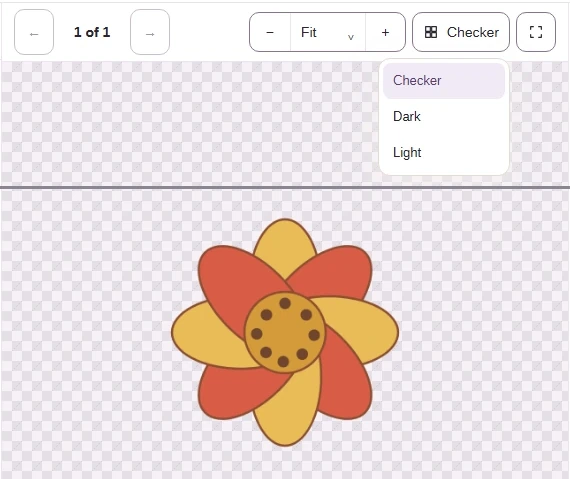Go to next image with right arrow
The width and height of the screenshot is (570, 479).
point(150,32)
